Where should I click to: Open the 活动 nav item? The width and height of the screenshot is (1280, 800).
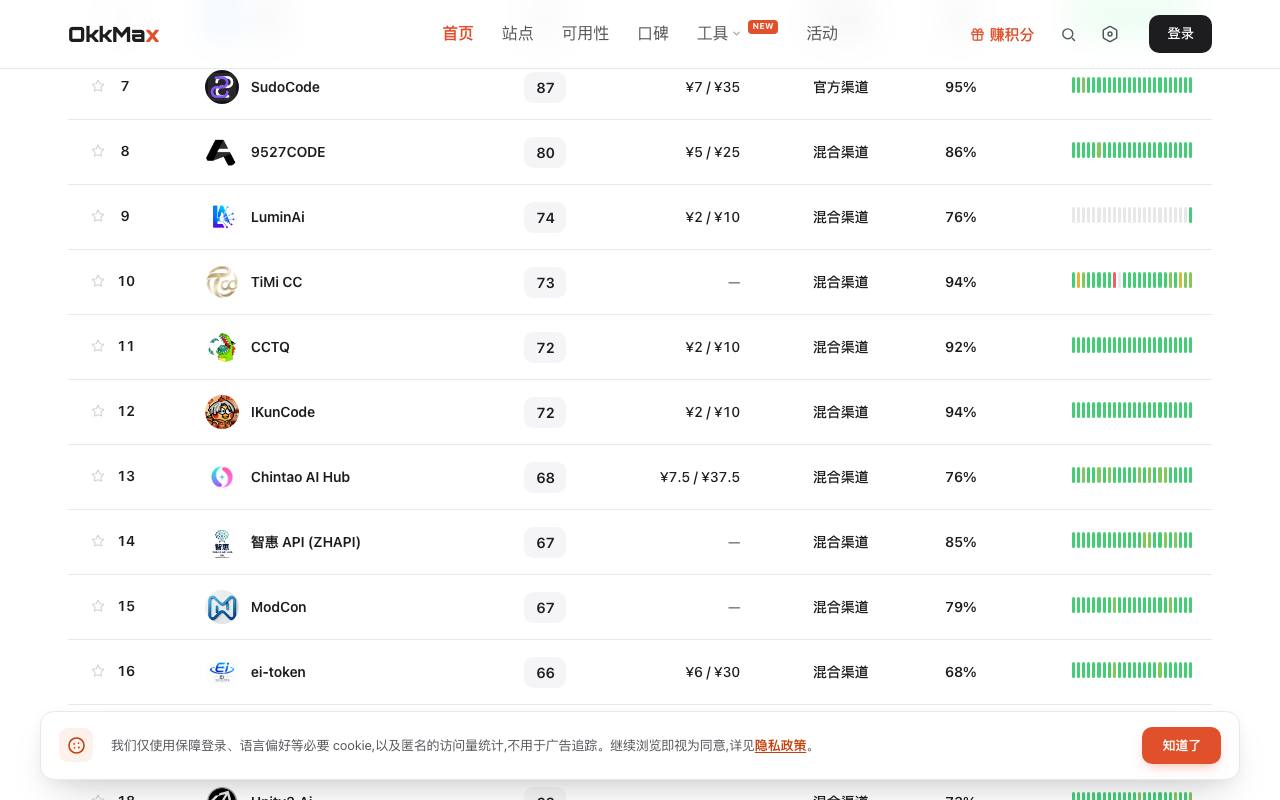click(x=822, y=34)
